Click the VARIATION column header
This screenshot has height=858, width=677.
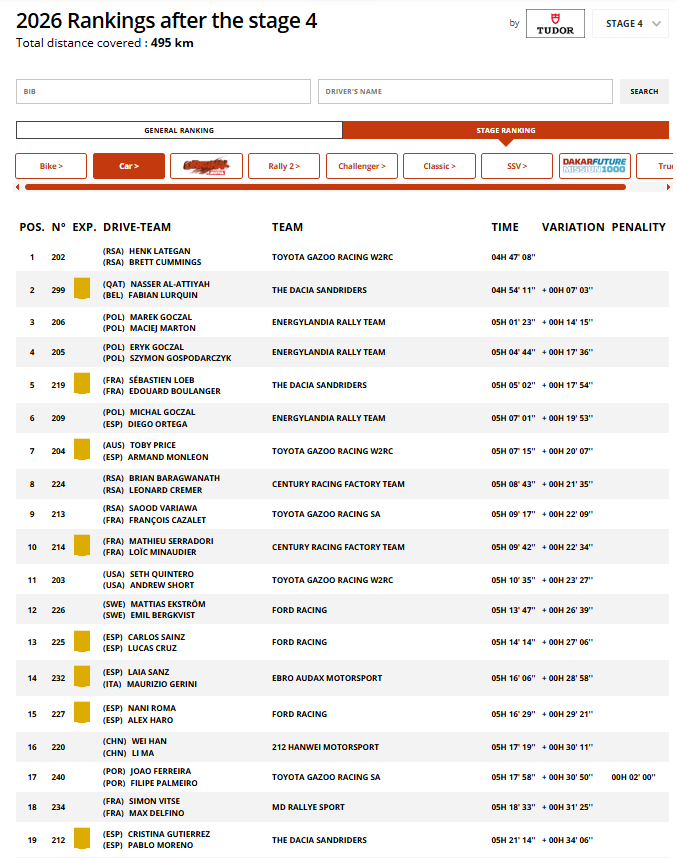[x=573, y=227]
